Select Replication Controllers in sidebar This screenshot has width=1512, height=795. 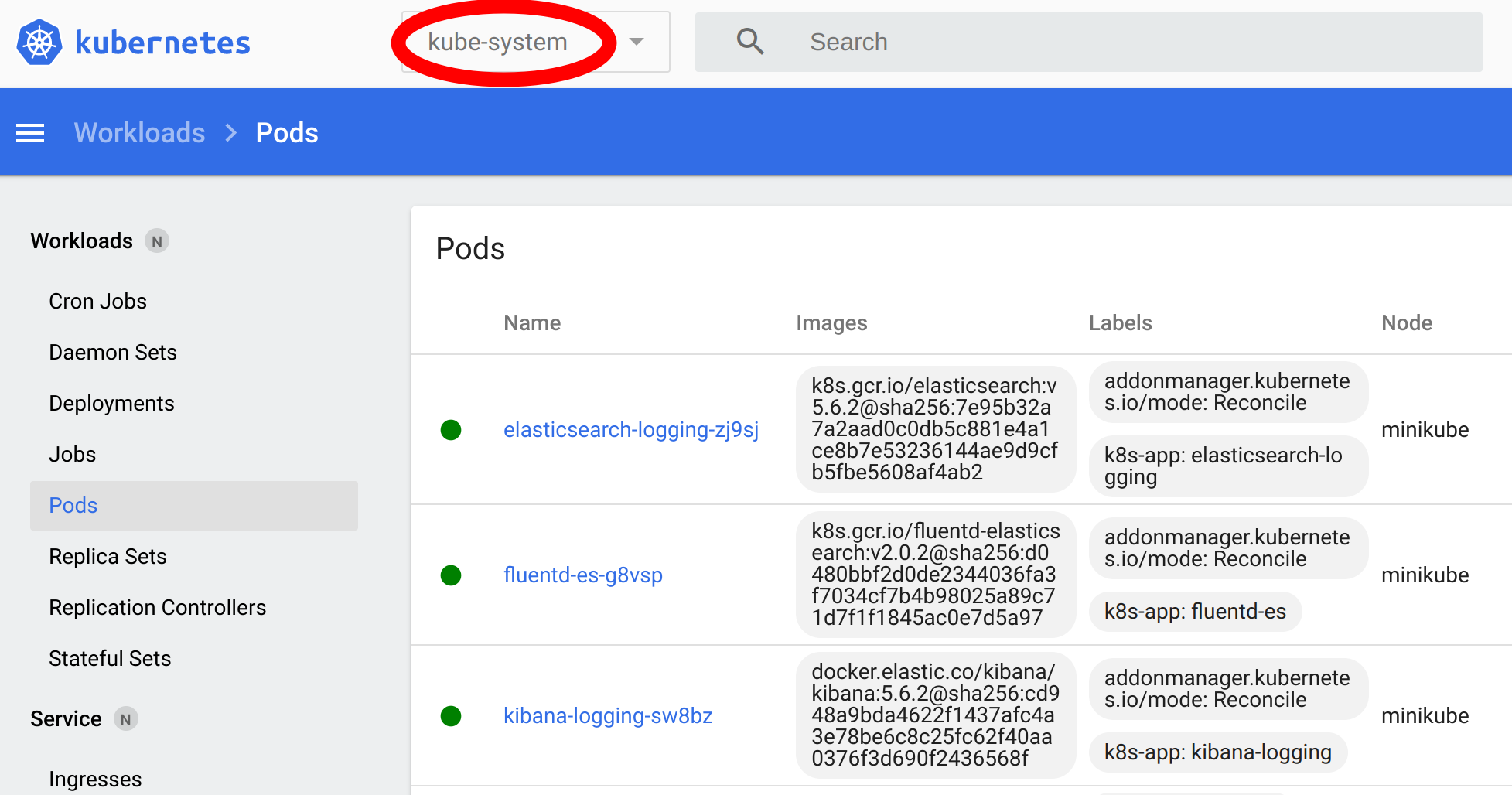tap(157, 608)
